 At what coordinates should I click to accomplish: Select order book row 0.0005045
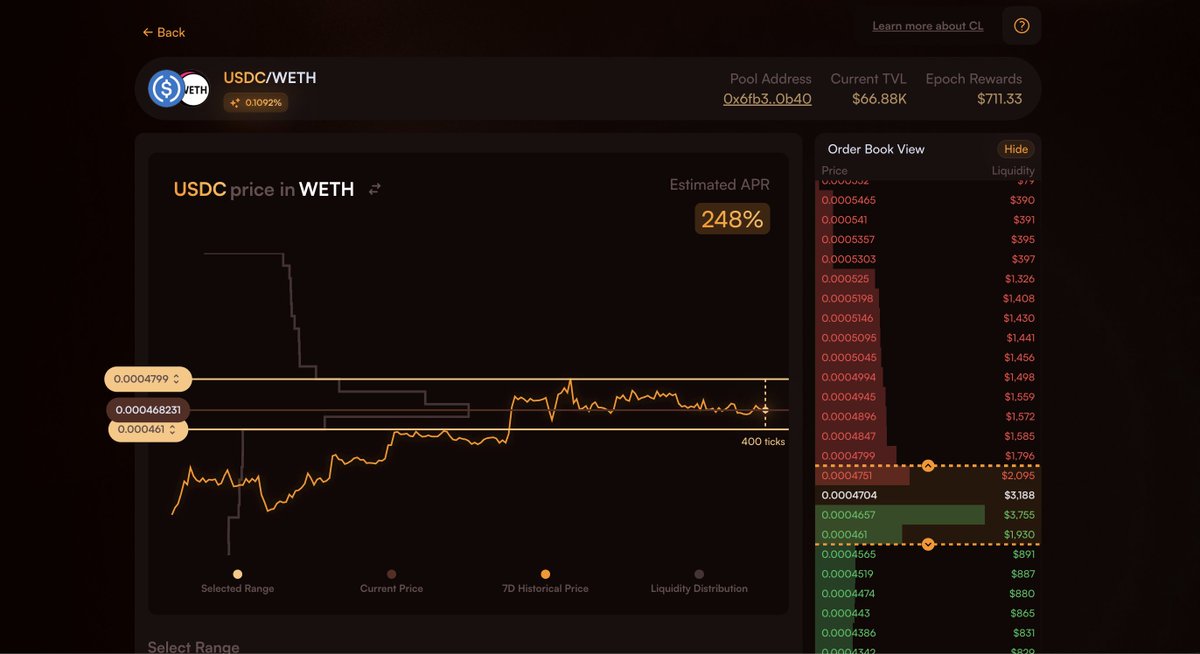pos(928,357)
